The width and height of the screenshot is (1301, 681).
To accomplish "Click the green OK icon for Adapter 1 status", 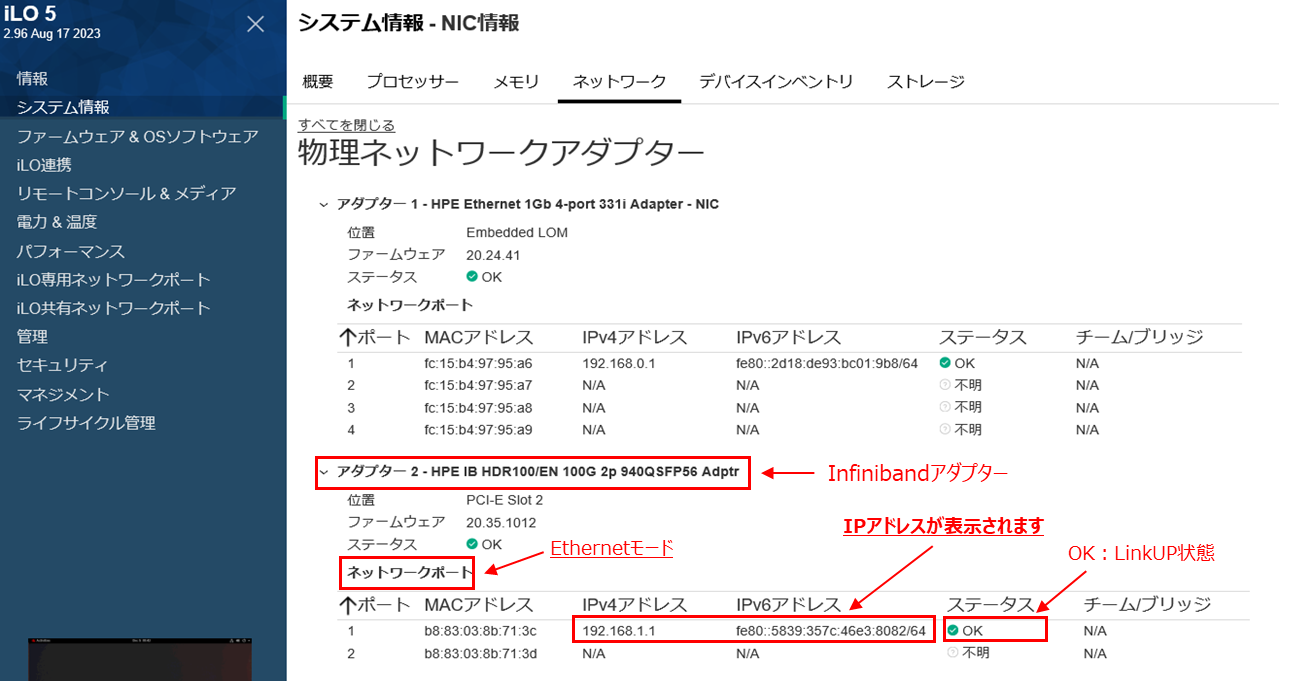I will [472, 277].
